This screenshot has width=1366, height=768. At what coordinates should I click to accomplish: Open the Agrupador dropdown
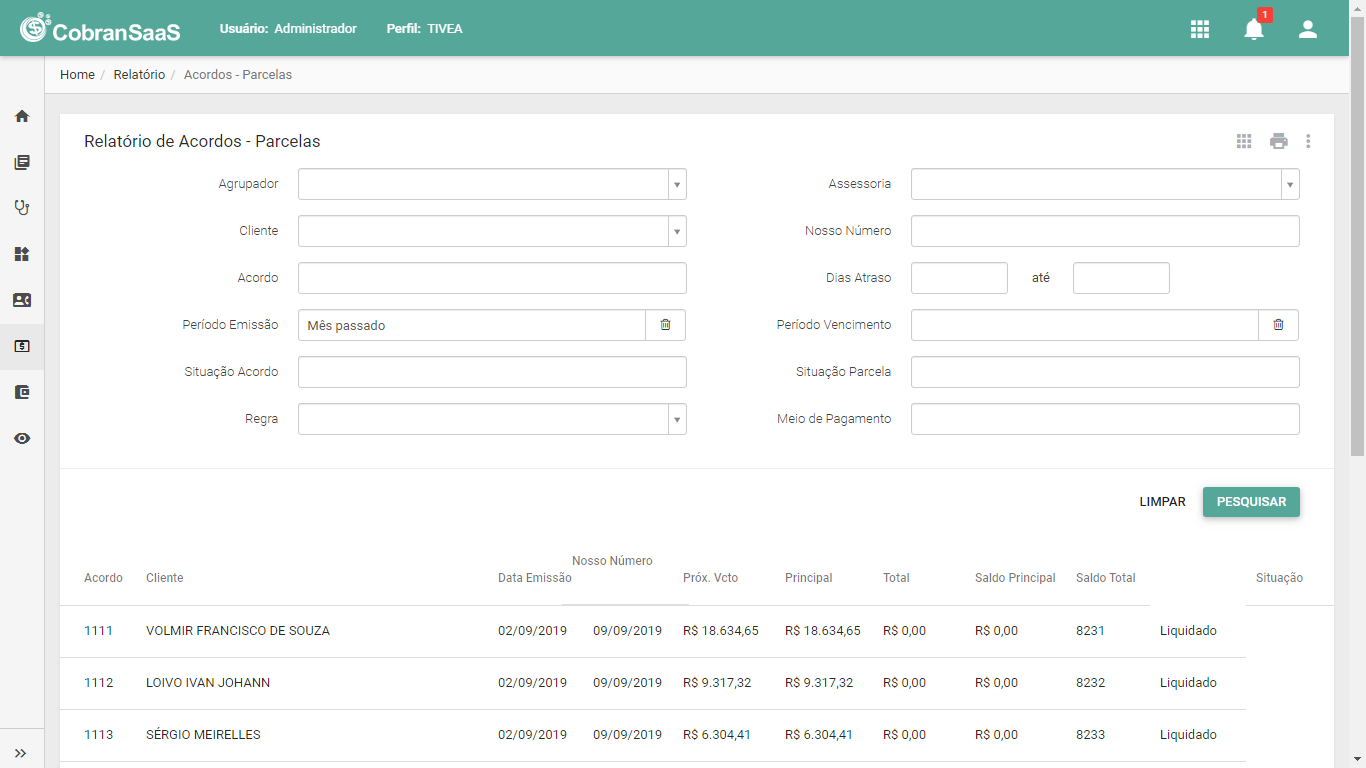pyautogui.click(x=492, y=184)
